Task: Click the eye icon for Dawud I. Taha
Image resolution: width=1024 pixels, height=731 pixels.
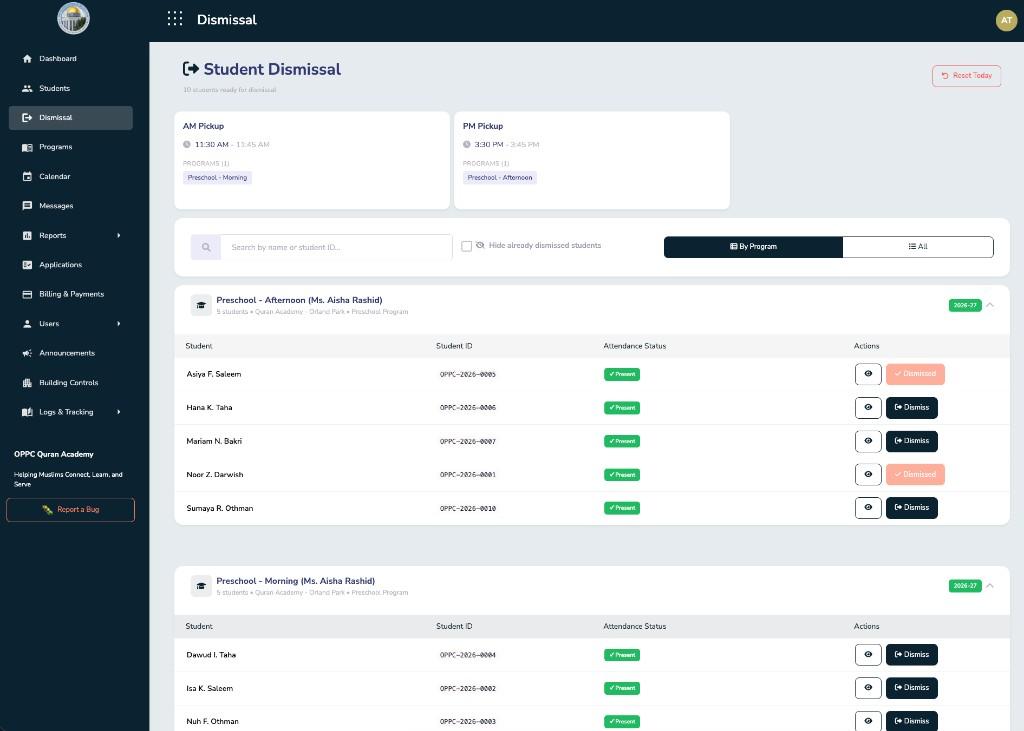Action: click(868, 655)
